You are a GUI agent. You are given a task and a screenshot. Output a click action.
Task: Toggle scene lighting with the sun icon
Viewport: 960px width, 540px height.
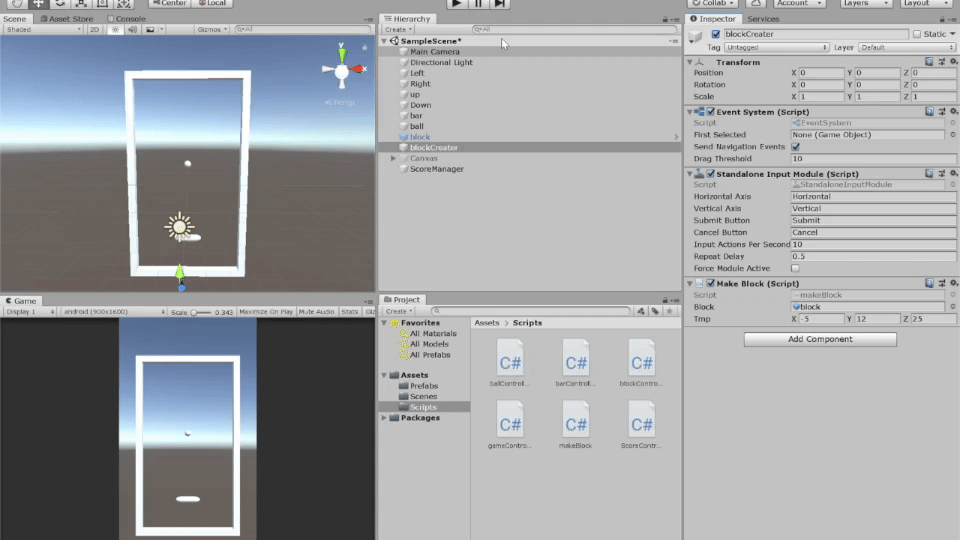(x=115, y=30)
